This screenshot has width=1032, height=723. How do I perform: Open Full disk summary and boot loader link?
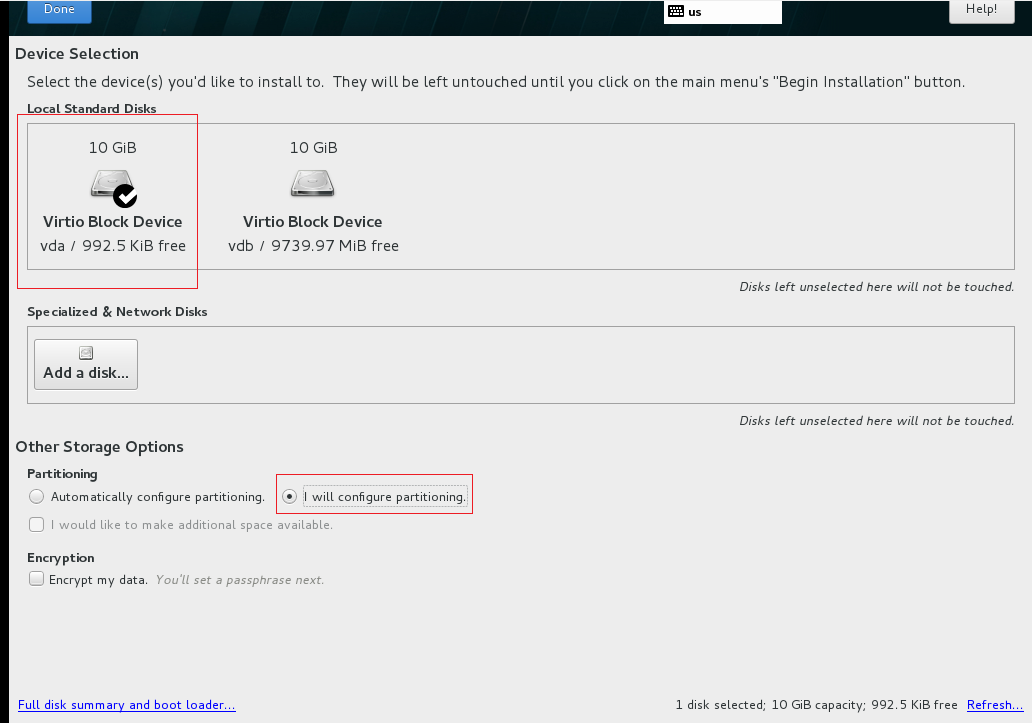coord(126,705)
